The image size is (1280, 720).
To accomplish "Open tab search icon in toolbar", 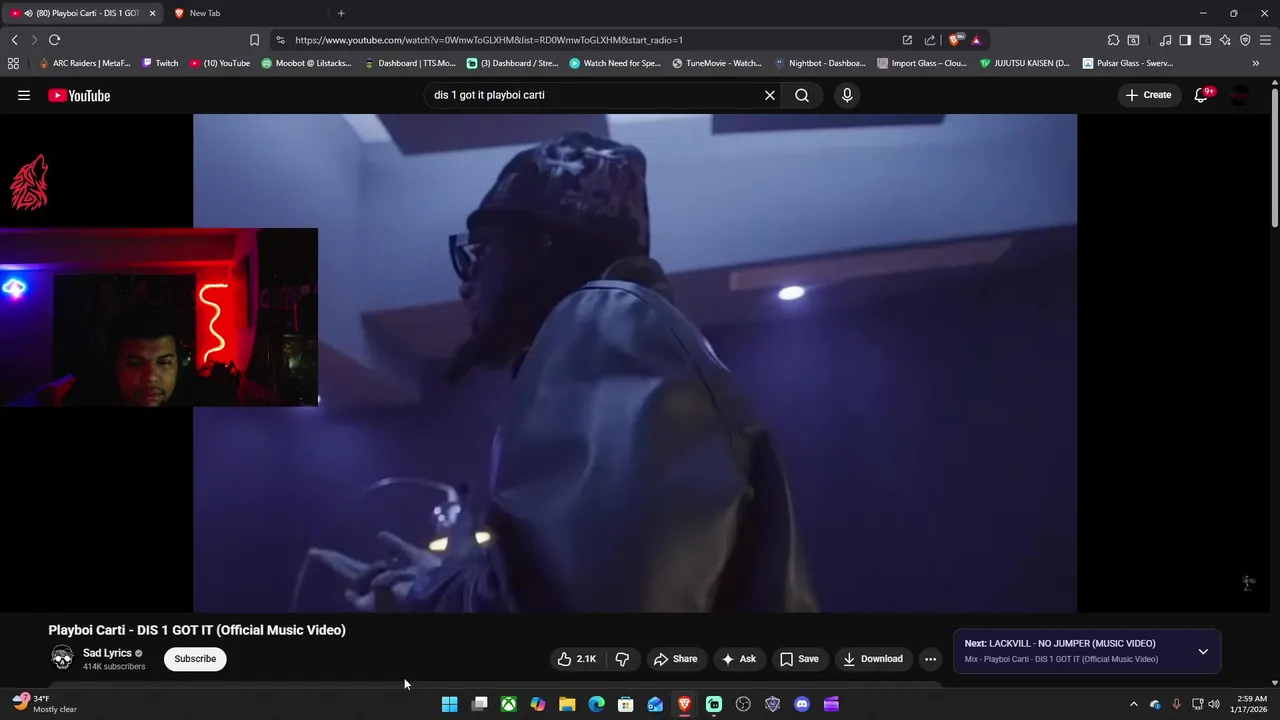I will tap(1133, 40).
